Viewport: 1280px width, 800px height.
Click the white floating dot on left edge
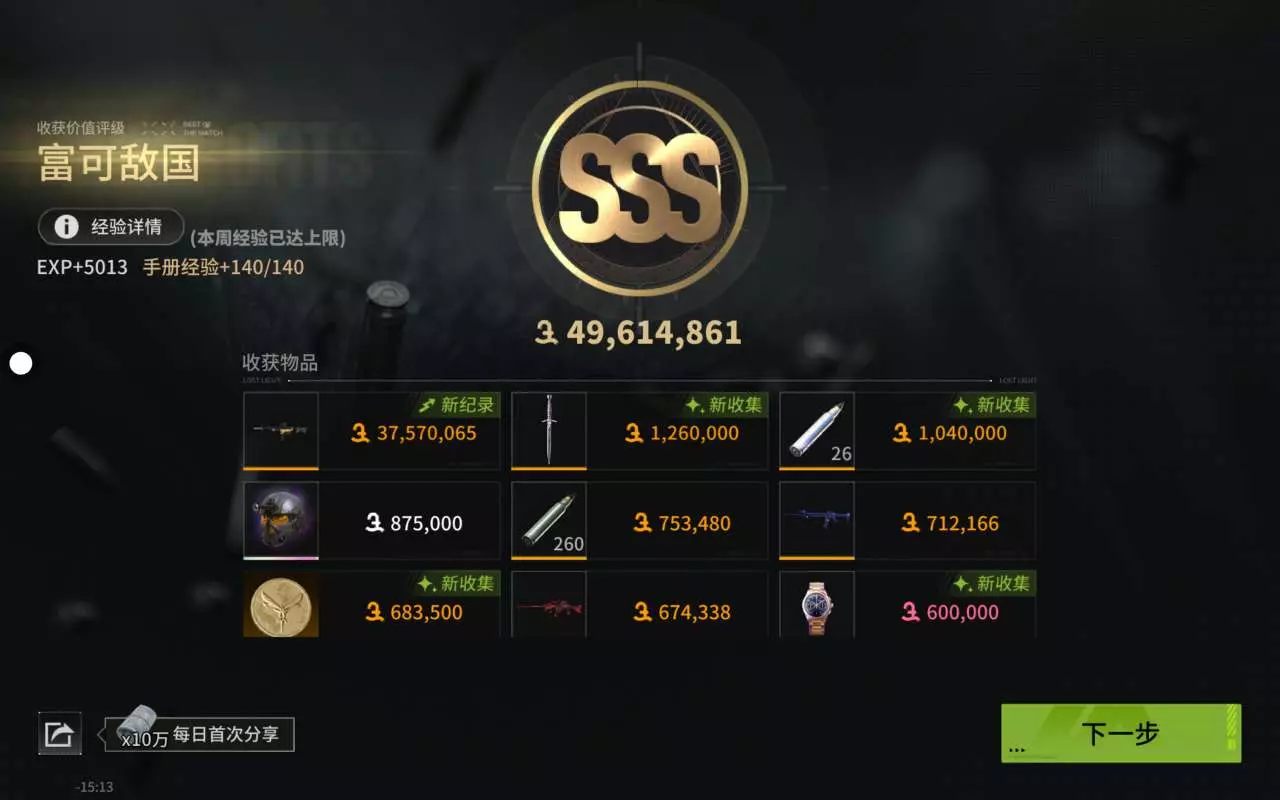point(21,363)
